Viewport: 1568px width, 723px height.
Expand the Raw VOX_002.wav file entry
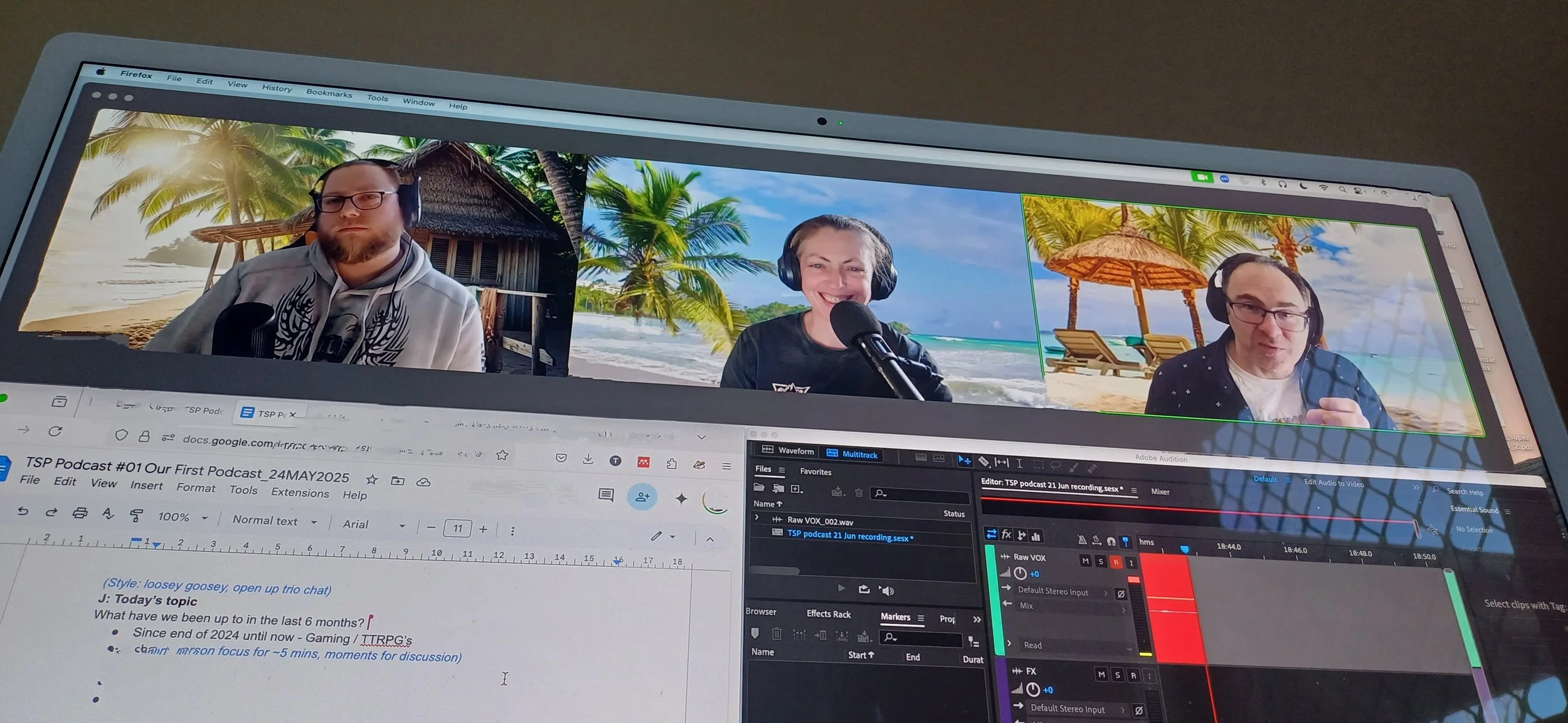point(757,517)
